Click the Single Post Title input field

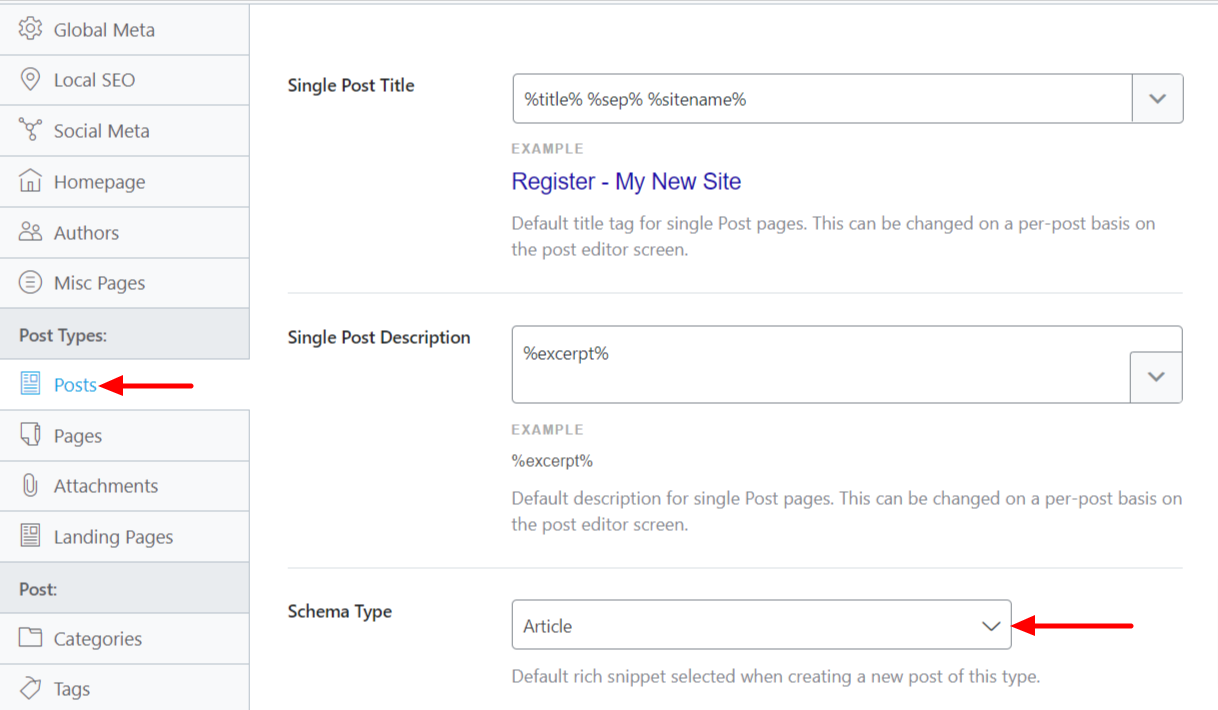coord(821,99)
